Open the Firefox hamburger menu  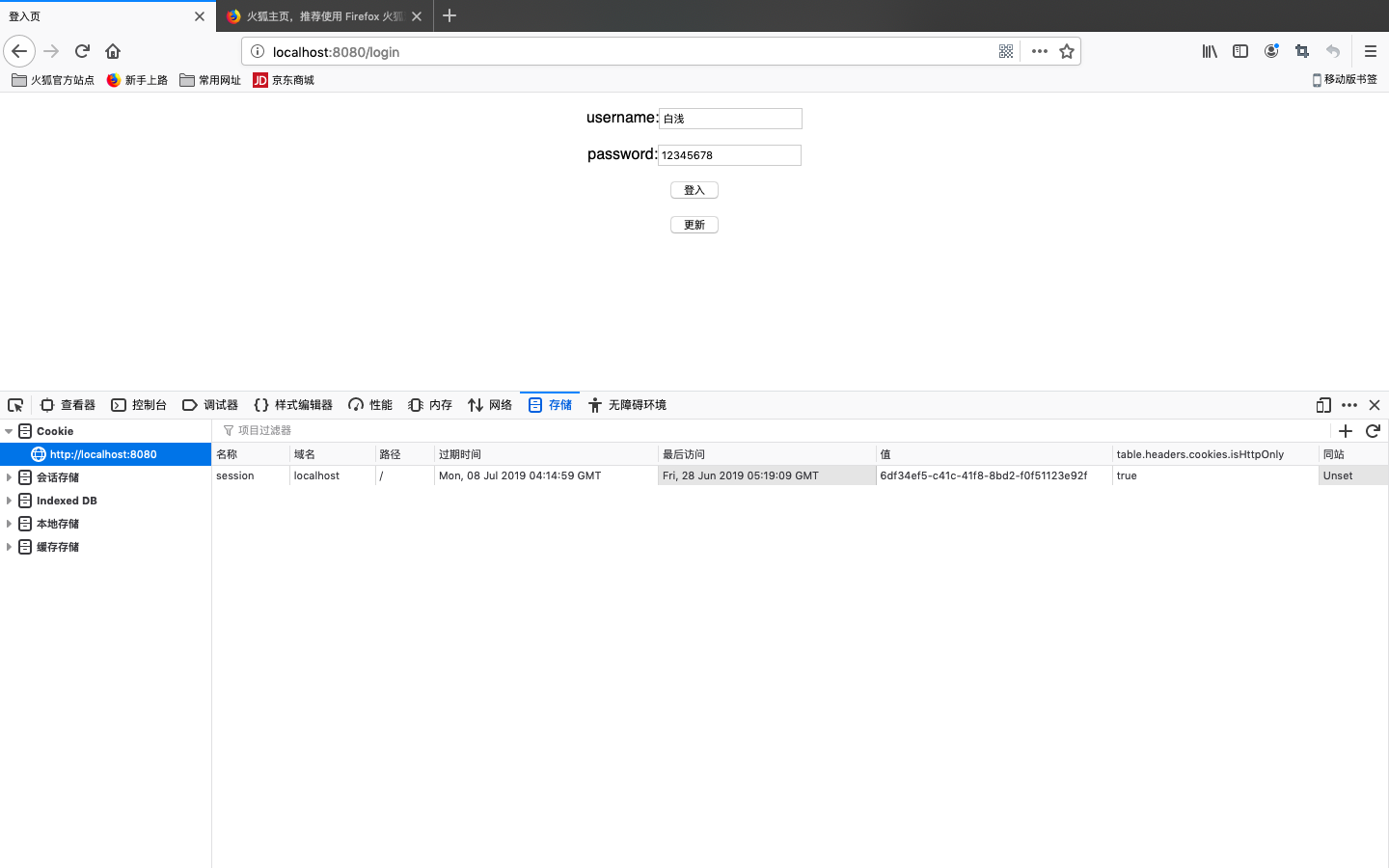pyautogui.click(x=1370, y=51)
